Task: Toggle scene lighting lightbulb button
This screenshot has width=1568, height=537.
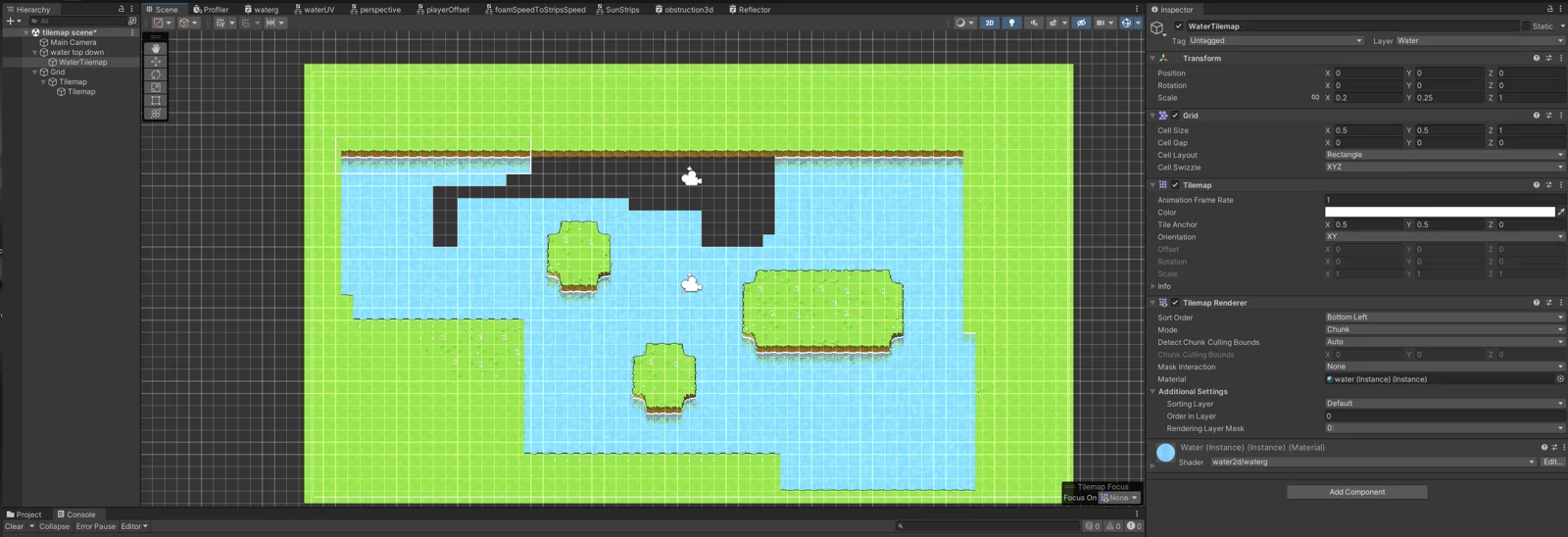Action: 1011,23
